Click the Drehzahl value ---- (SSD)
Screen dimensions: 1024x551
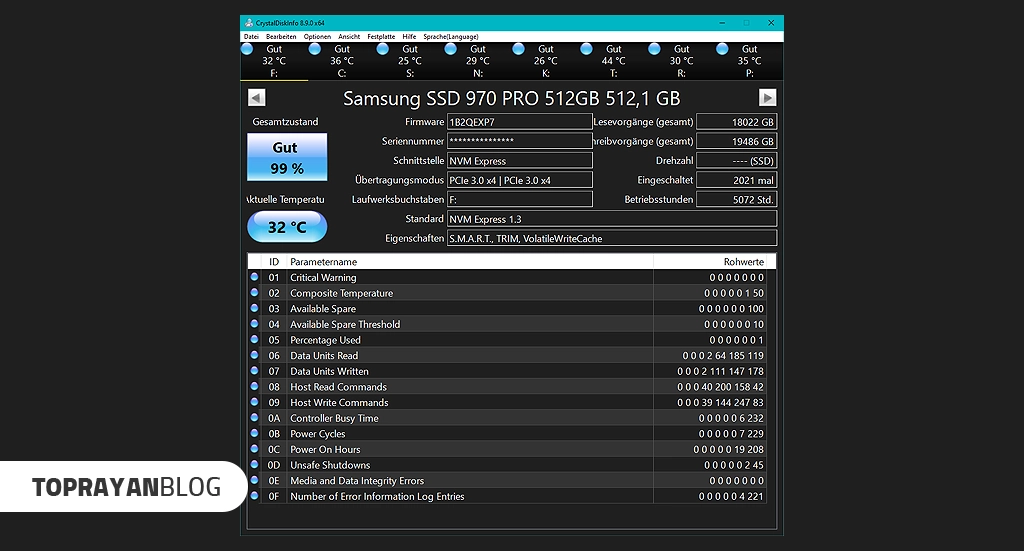coord(737,161)
